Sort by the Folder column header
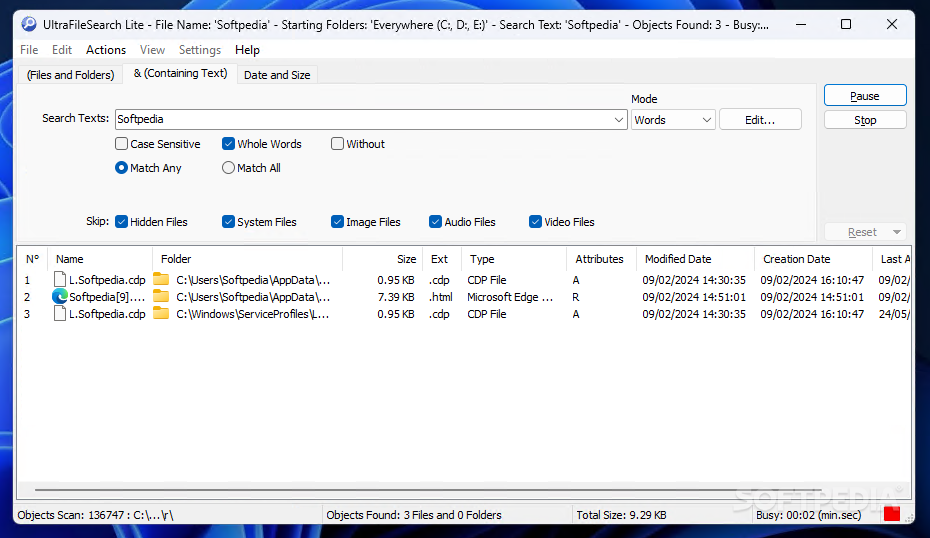This screenshot has width=930, height=538. [x=247, y=259]
